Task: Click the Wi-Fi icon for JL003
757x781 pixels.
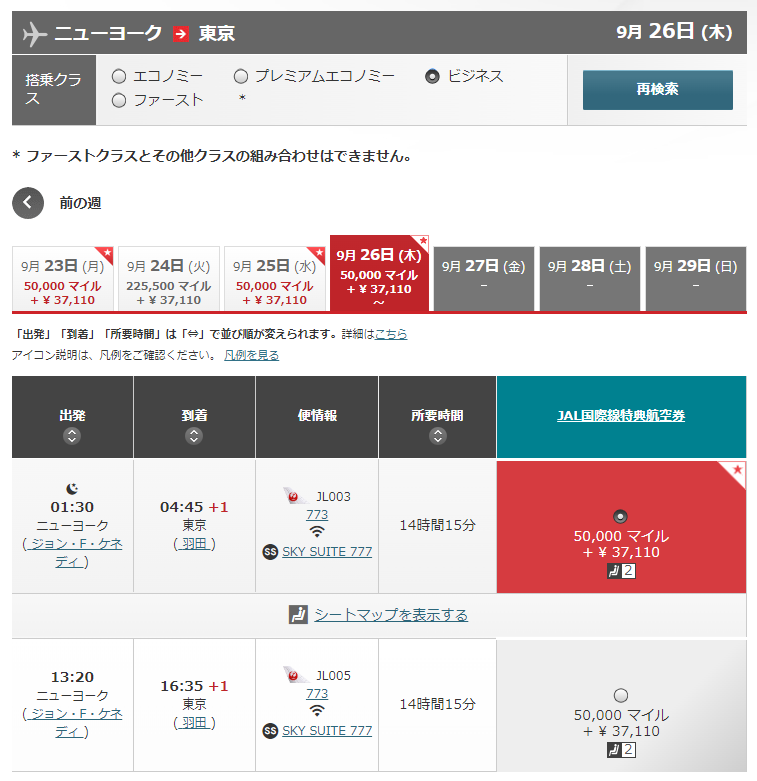Action: click(317, 532)
